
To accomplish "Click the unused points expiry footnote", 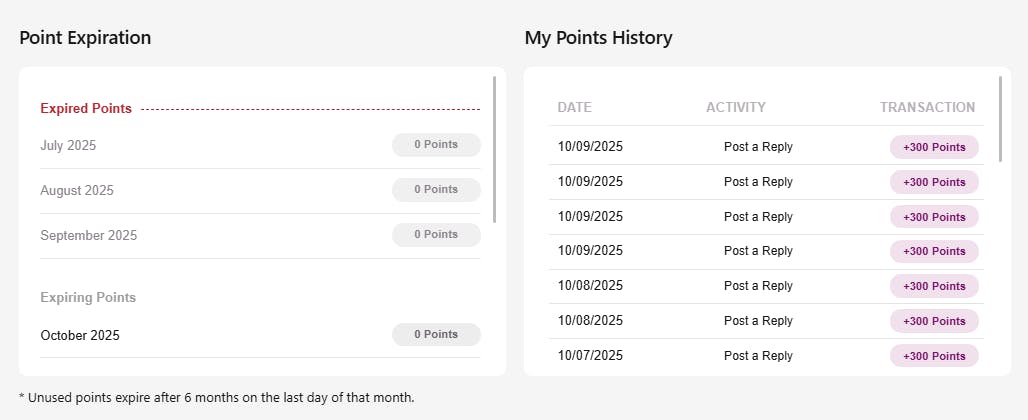I will (x=216, y=397).
